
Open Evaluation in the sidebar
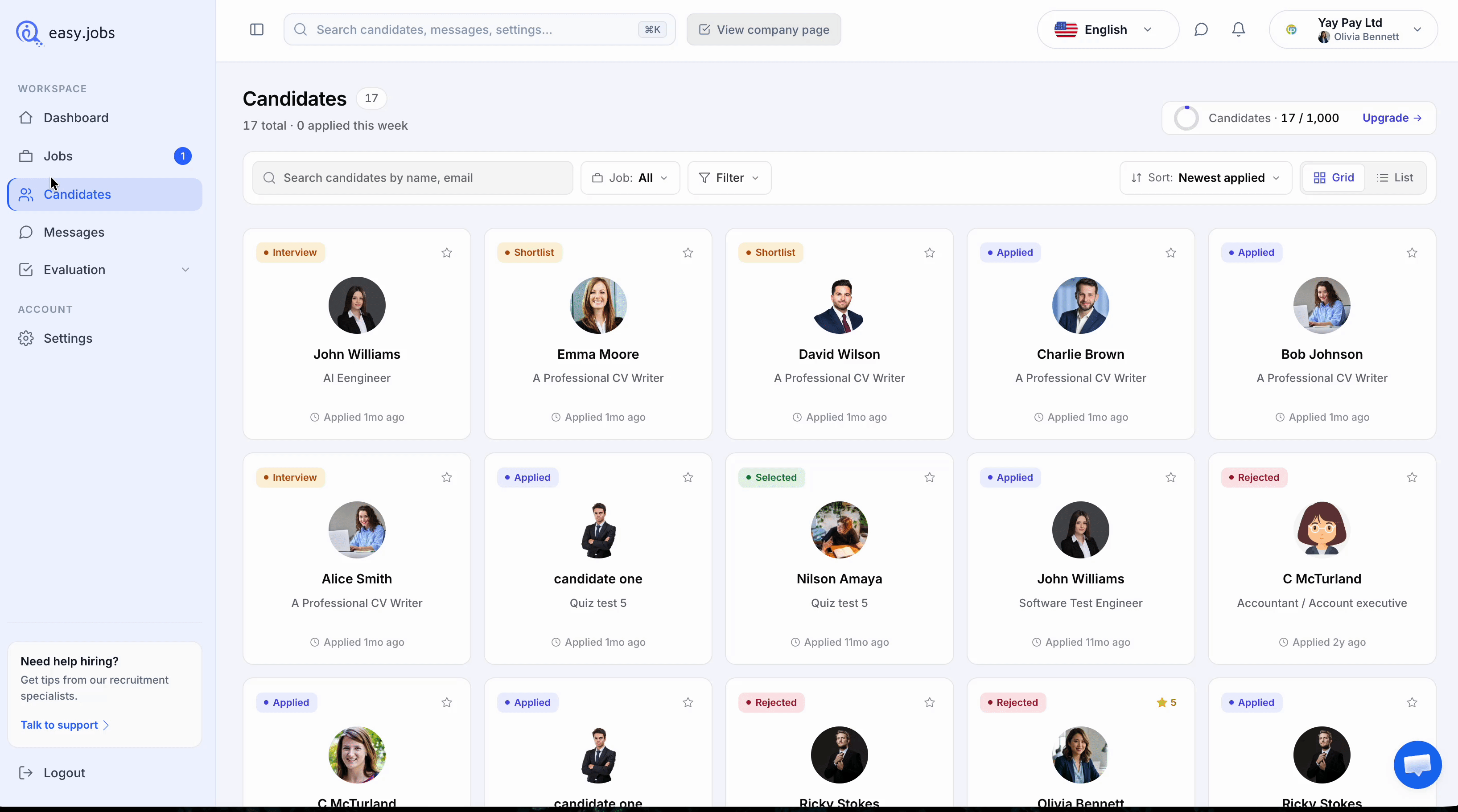click(x=105, y=270)
